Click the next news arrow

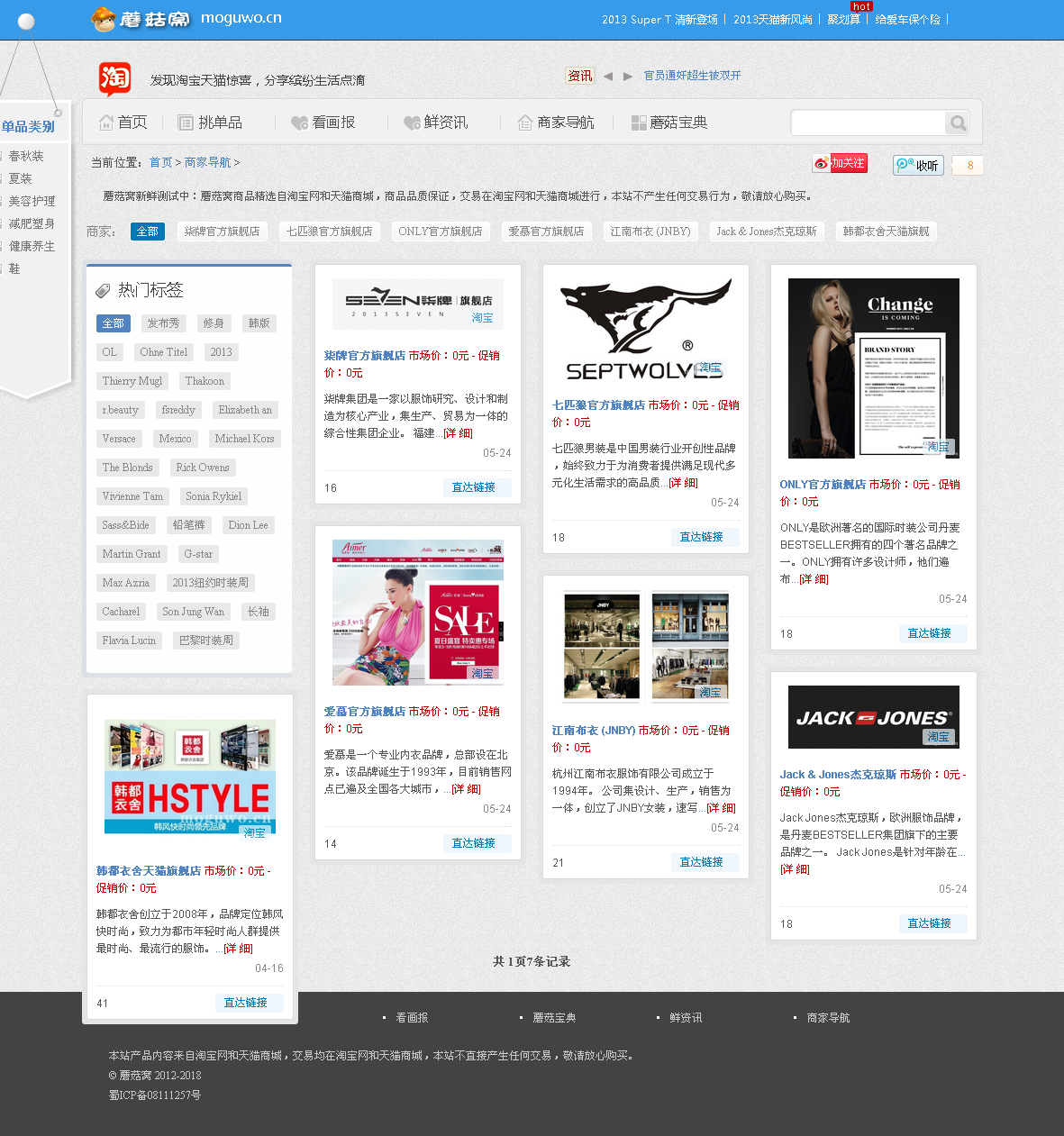(628, 77)
